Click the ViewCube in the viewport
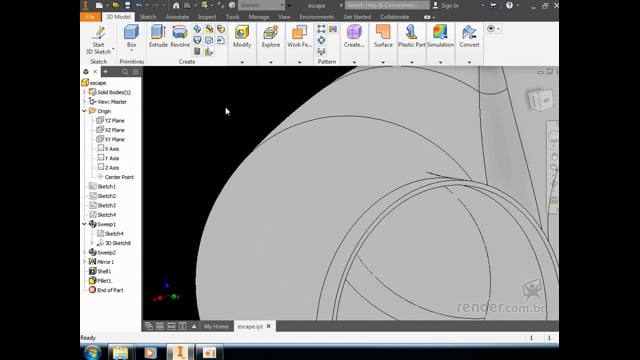 pyautogui.click(x=540, y=99)
